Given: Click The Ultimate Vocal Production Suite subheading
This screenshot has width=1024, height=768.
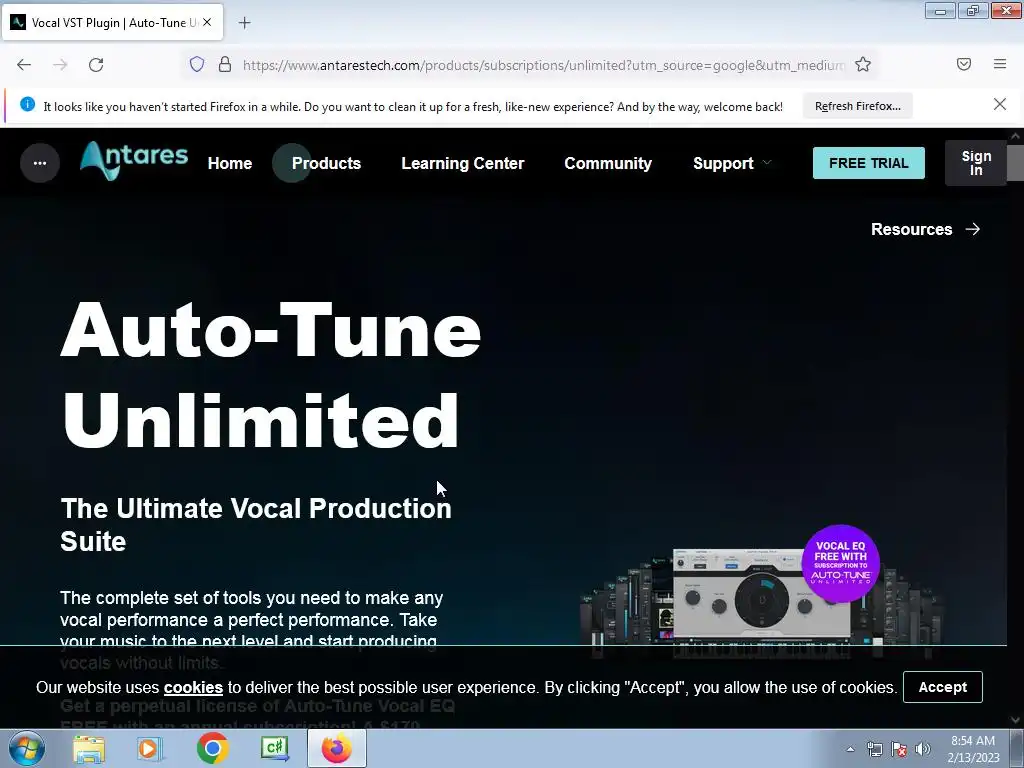Looking at the screenshot, I should pyautogui.click(x=256, y=524).
